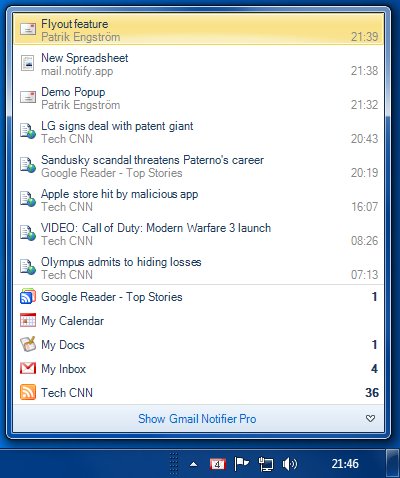Screen dimensions: 400x478
Task: Click the feed icon beside LG signs deal
Action: pyautogui.click(x=28, y=131)
